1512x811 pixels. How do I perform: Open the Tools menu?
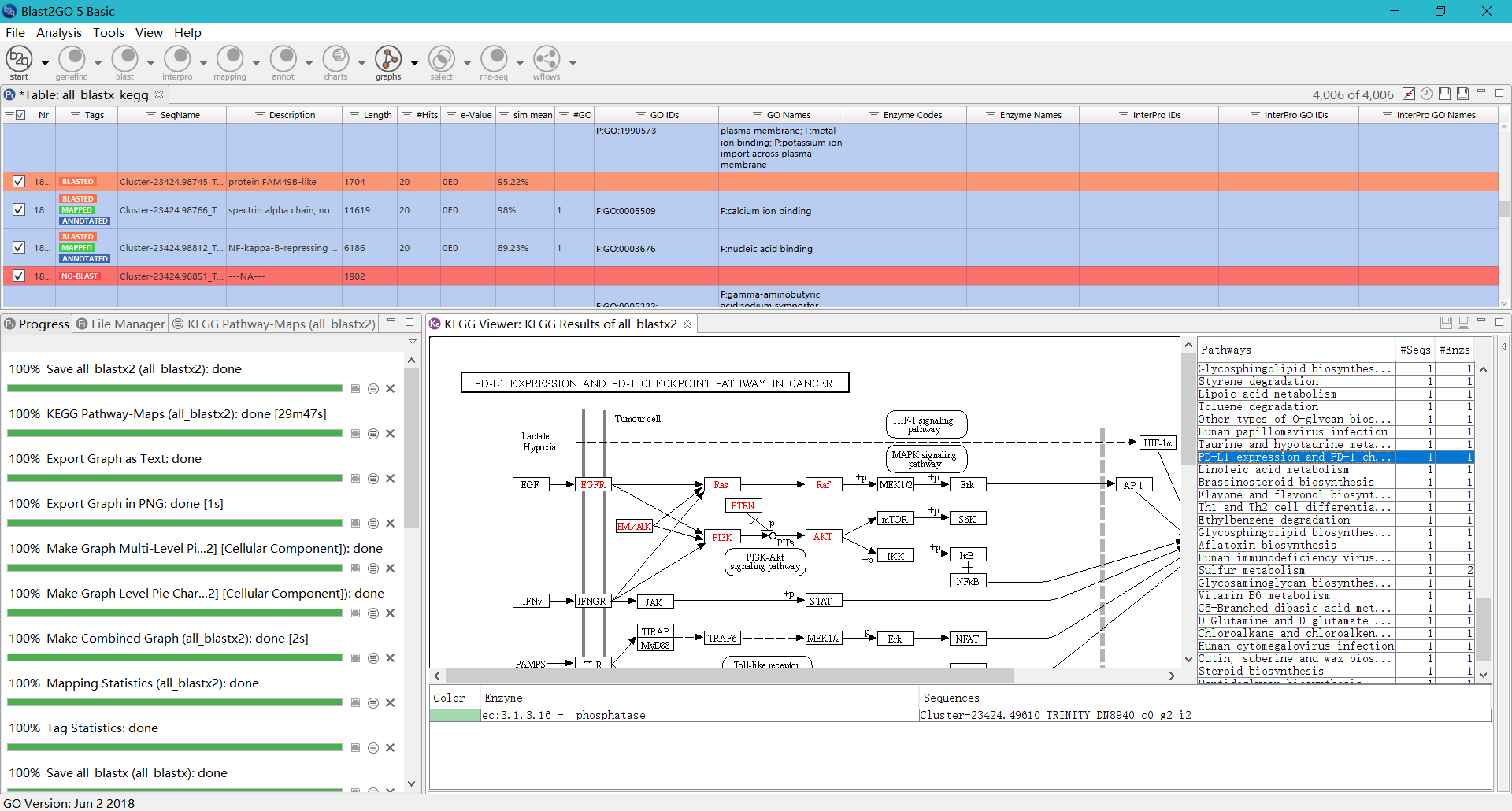click(109, 32)
